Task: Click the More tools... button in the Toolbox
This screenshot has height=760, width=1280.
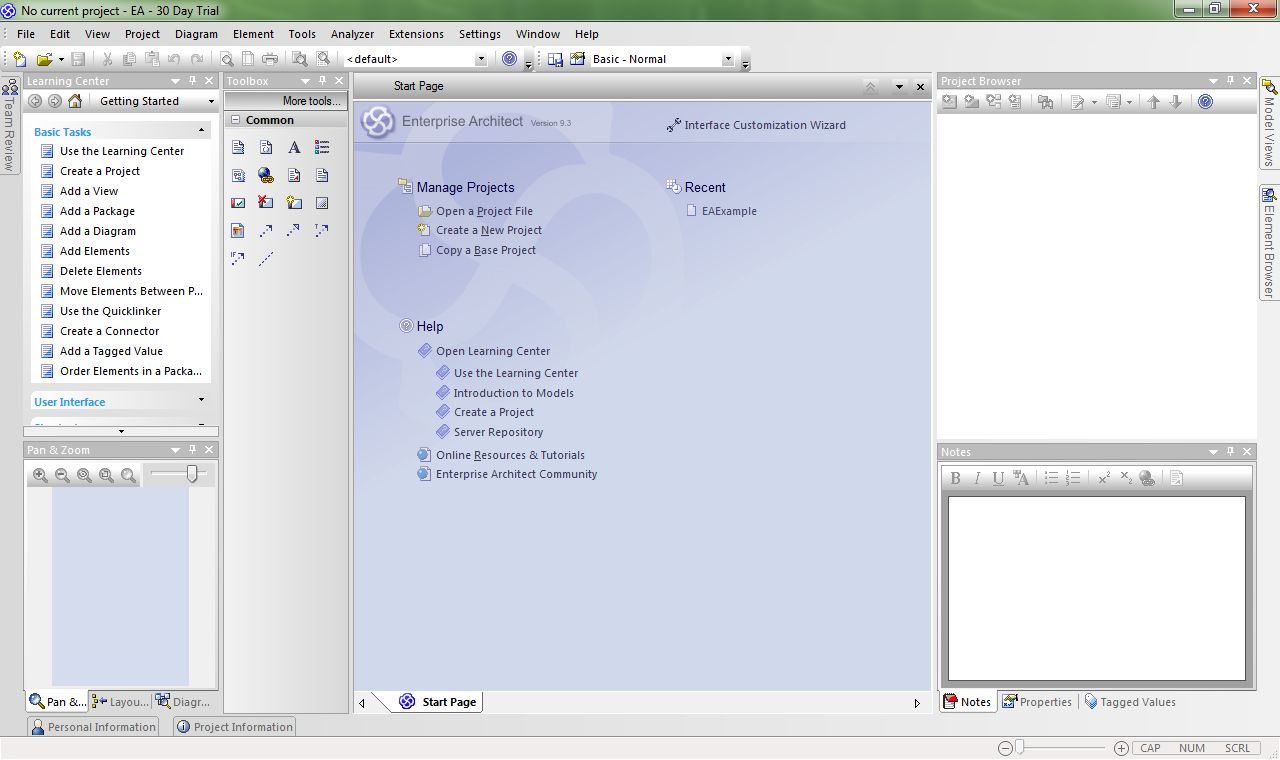Action: click(x=286, y=101)
